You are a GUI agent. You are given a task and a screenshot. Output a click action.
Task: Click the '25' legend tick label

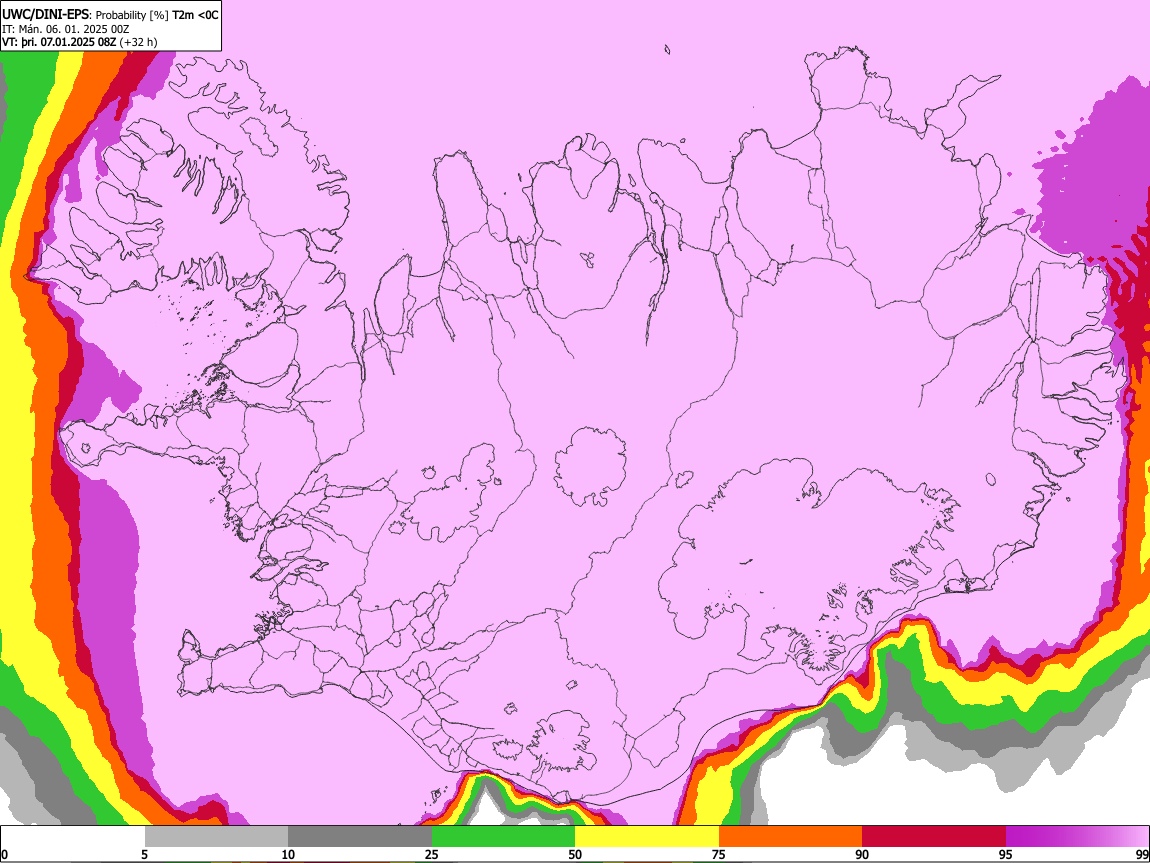432,854
